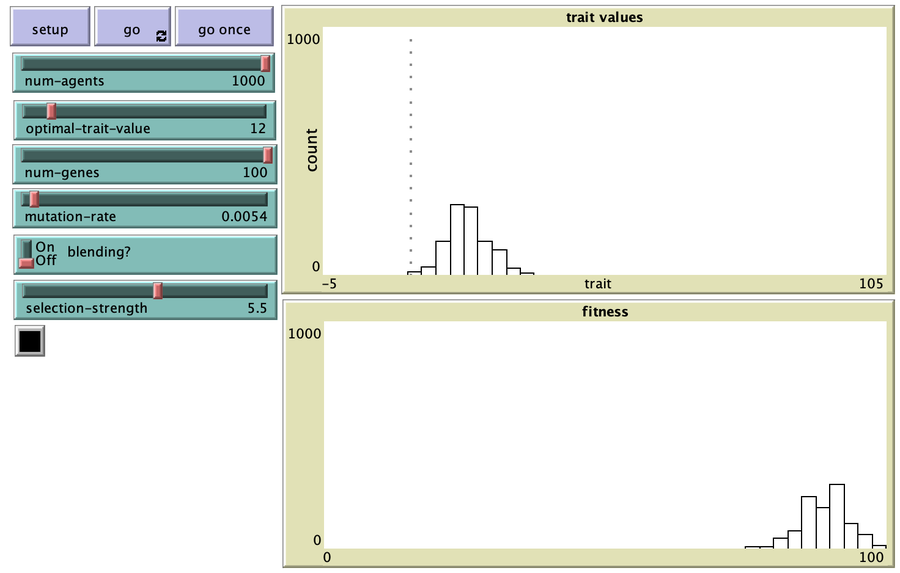Click the num-genes slider handle
The height and width of the screenshot is (573, 900).
point(267,155)
